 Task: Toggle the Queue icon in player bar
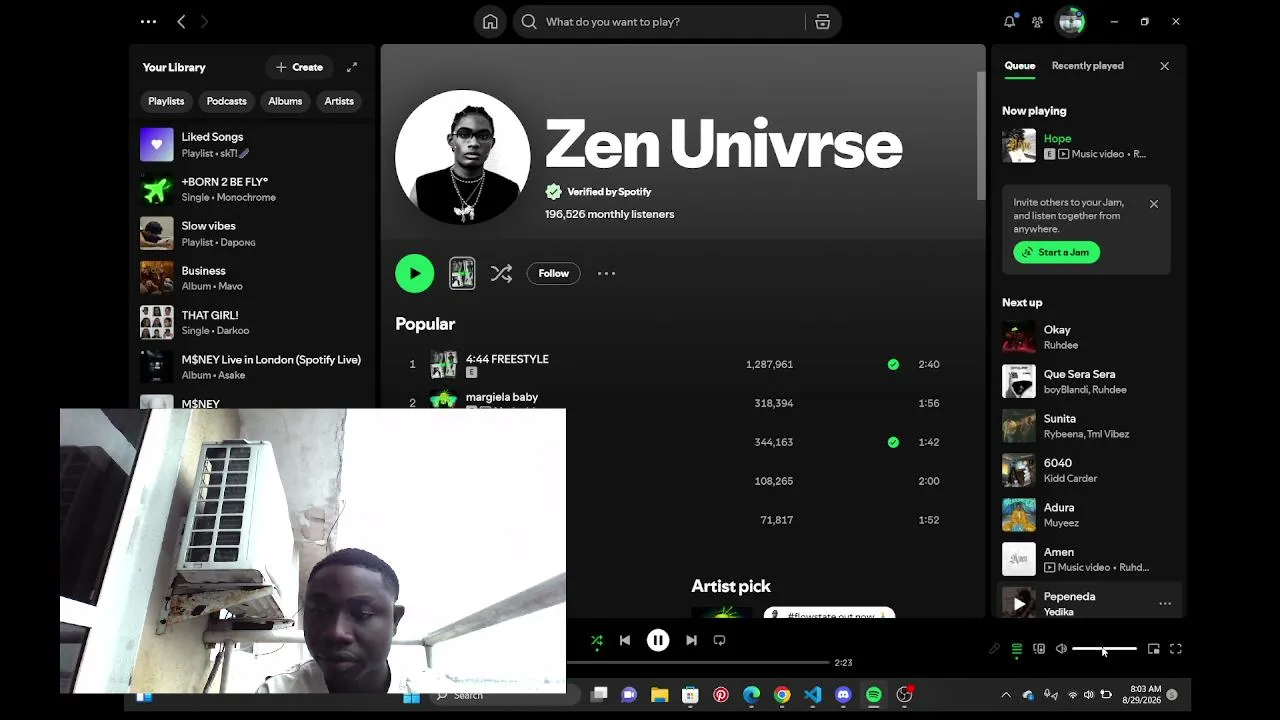(x=1017, y=649)
